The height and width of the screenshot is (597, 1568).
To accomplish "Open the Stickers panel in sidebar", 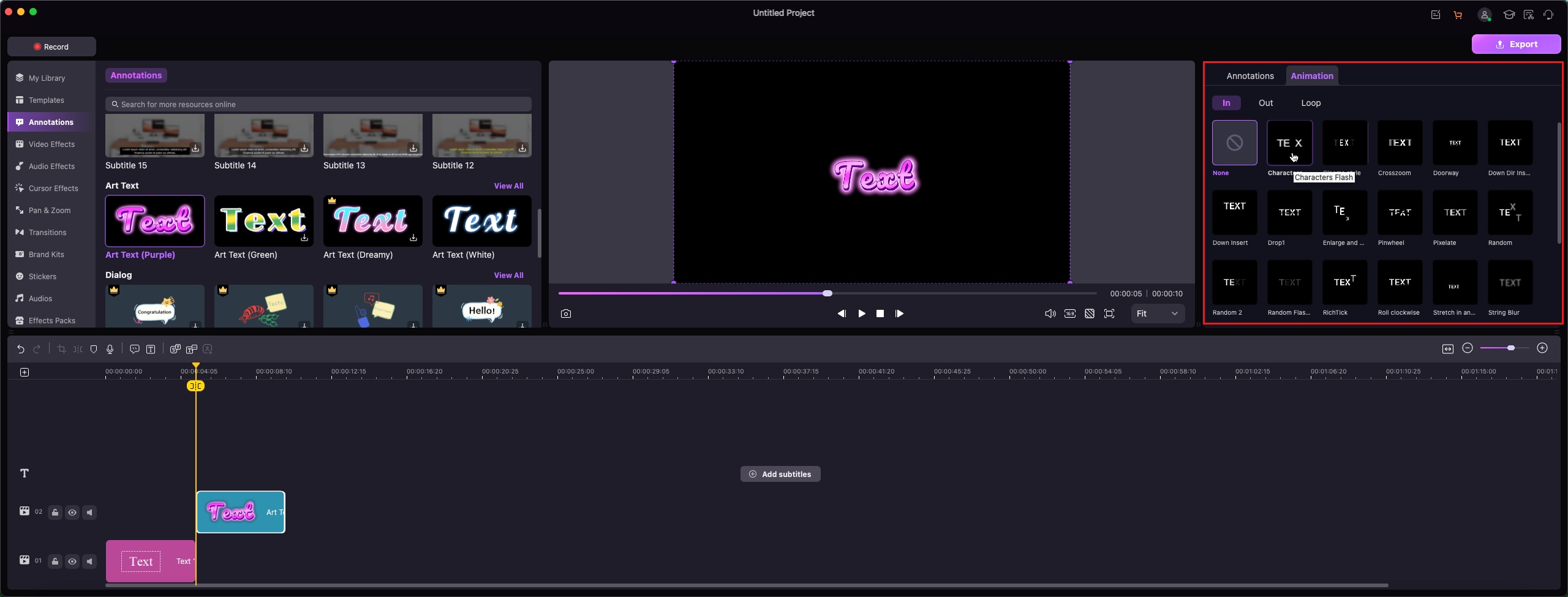I will pos(42,276).
